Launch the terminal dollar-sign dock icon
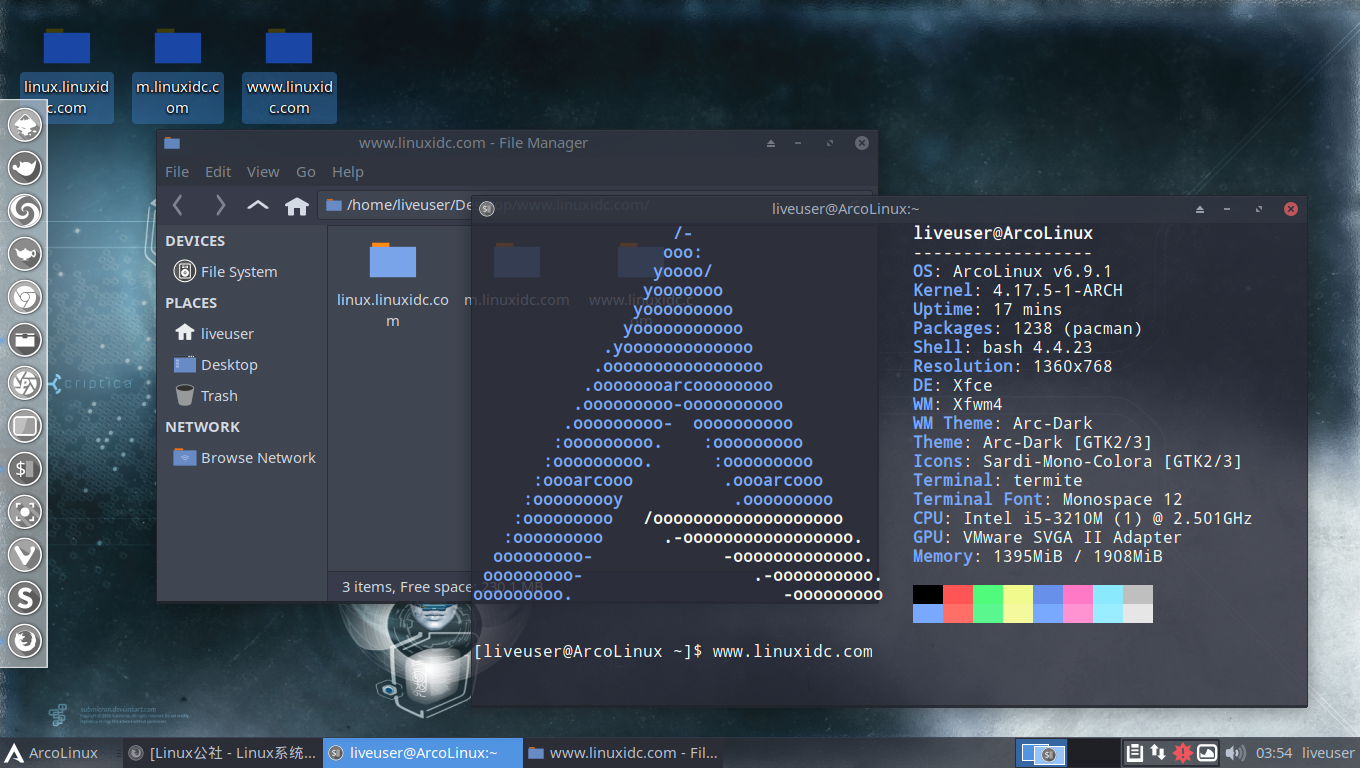Viewport: 1360px width, 768px height. 24,469
